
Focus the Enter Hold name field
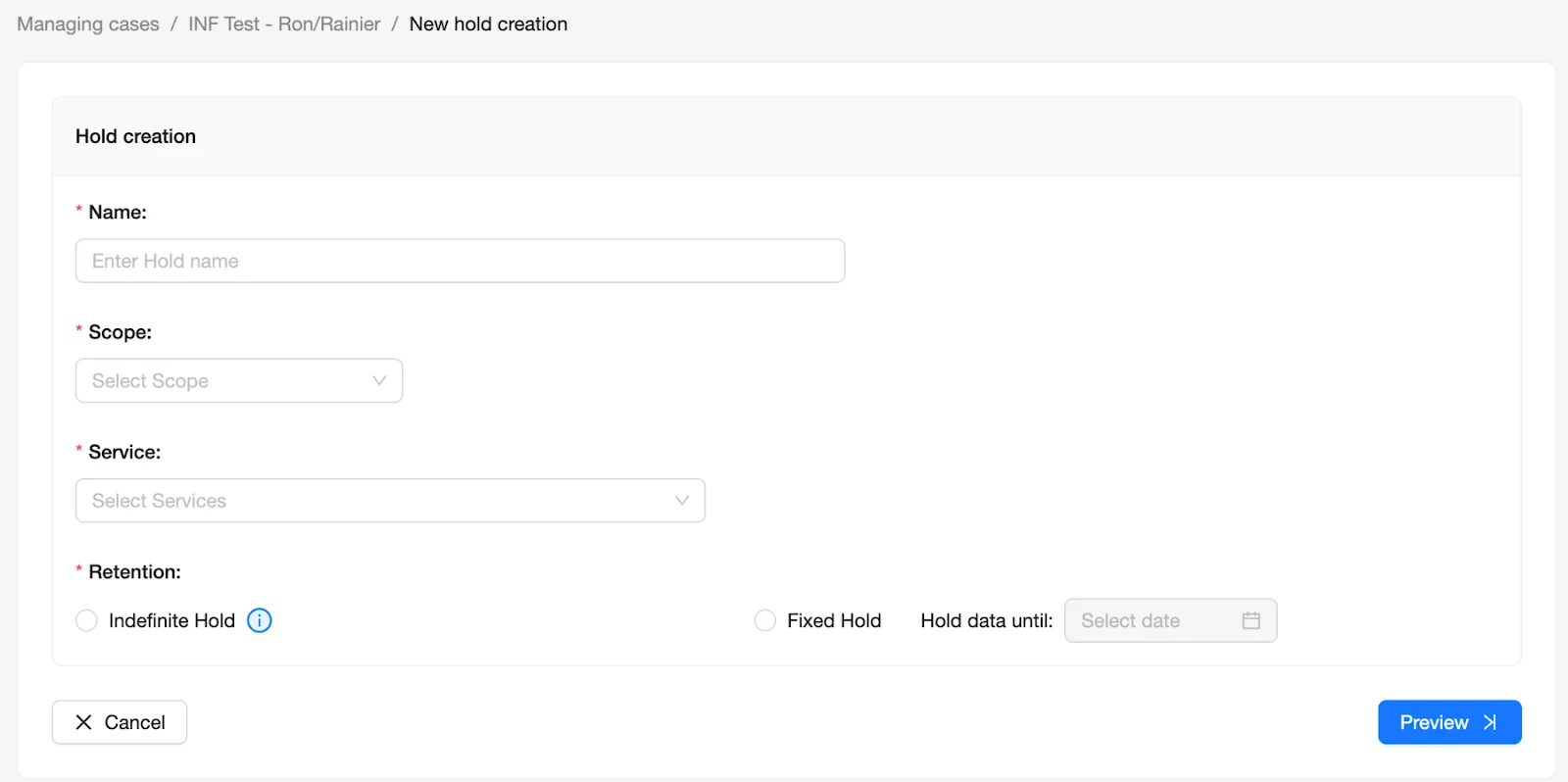460,261
